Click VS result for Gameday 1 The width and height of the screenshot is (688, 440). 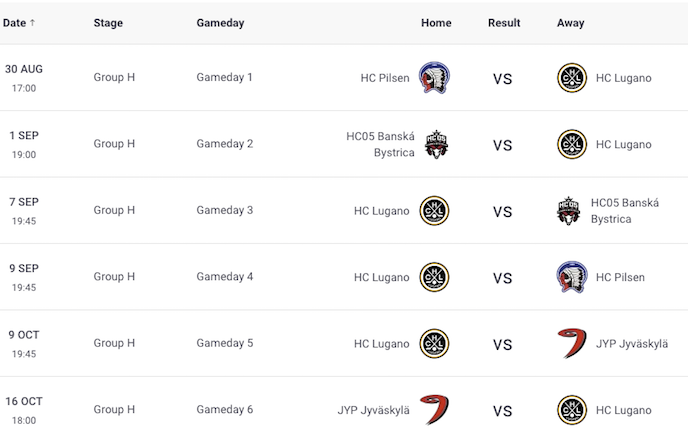[x=502, y=79]
